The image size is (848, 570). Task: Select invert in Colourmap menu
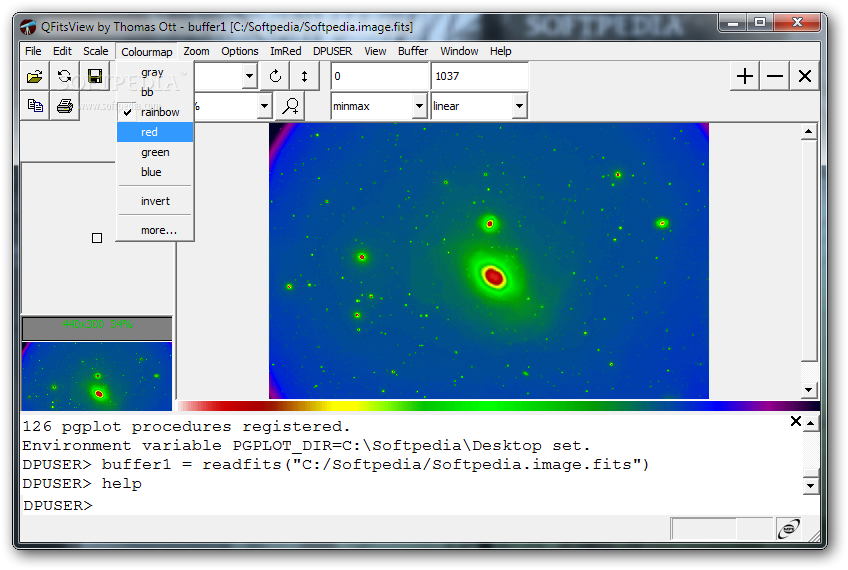155,201
